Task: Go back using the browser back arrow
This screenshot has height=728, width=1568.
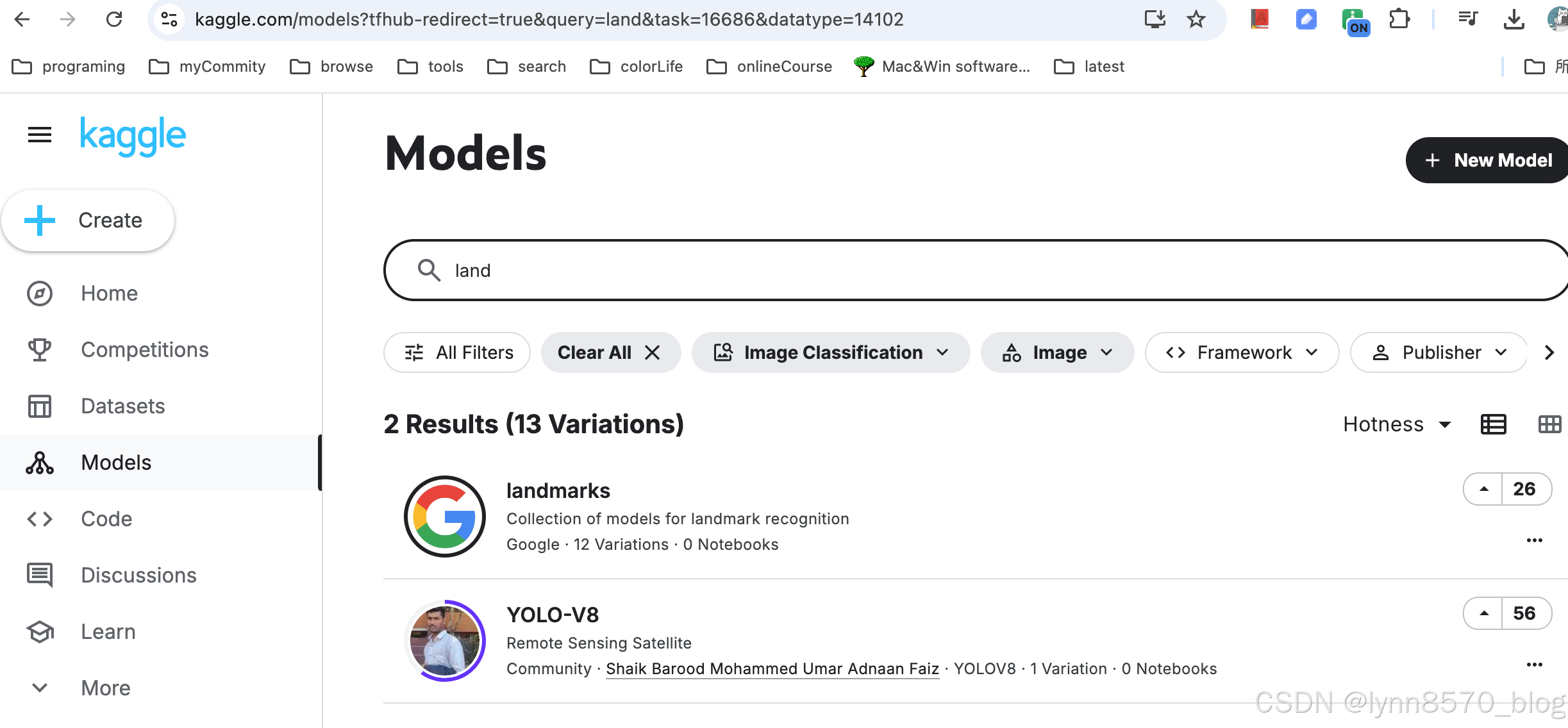Action: tap(22, 19)
